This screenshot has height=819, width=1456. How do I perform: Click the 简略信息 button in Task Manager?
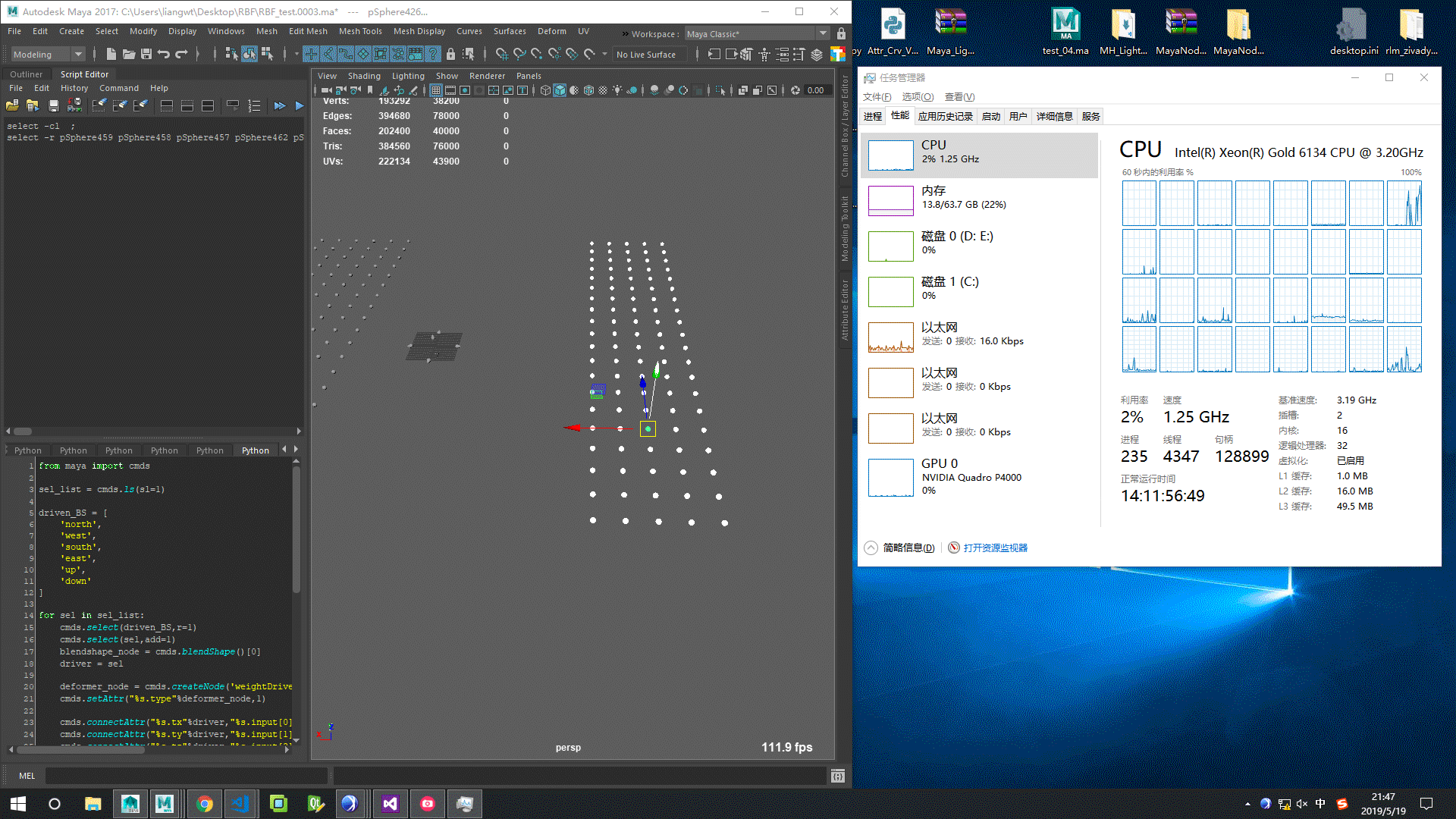coord(908,548)
